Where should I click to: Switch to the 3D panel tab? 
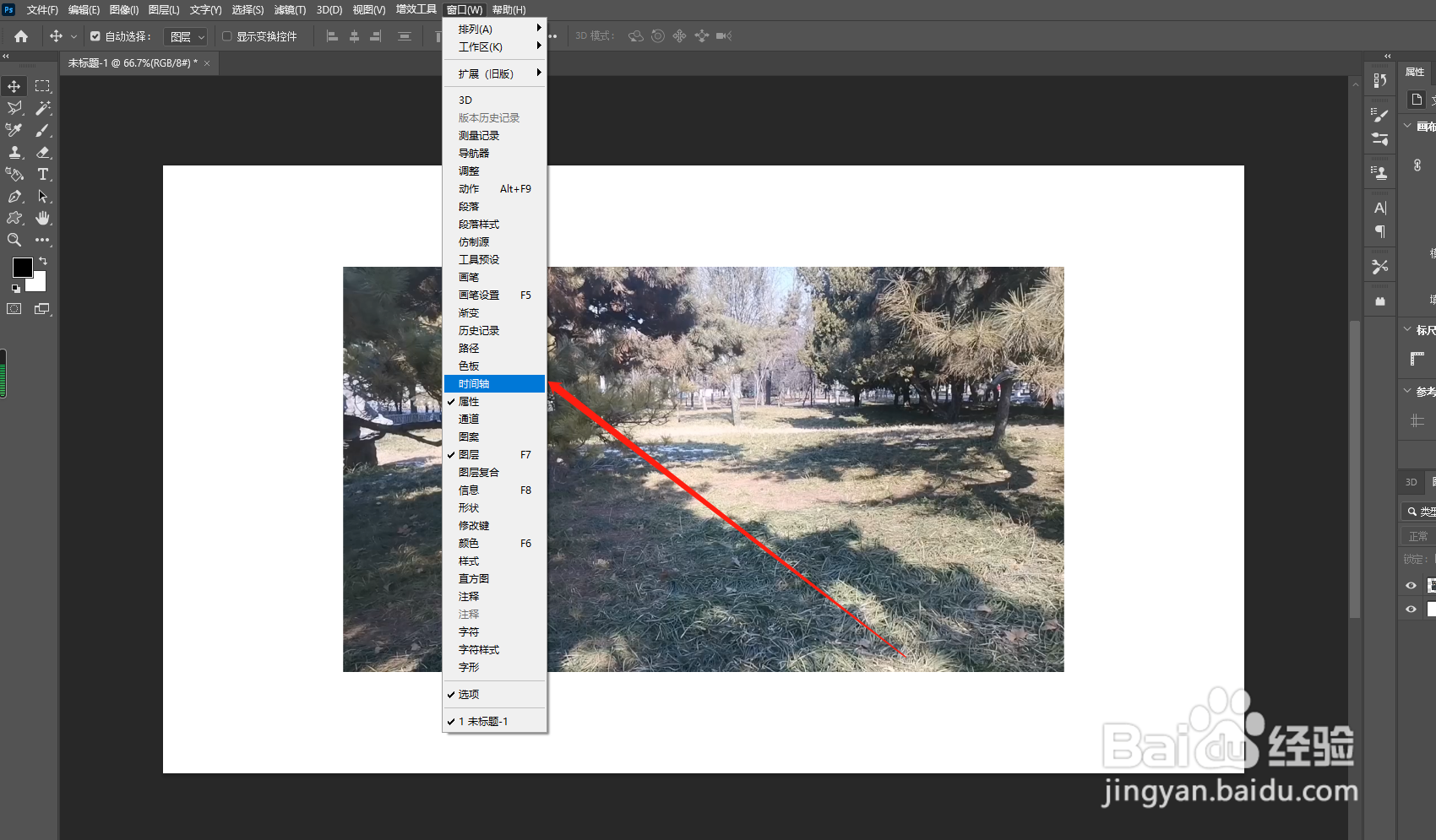pyautogui.click(x=1411, y=482)
